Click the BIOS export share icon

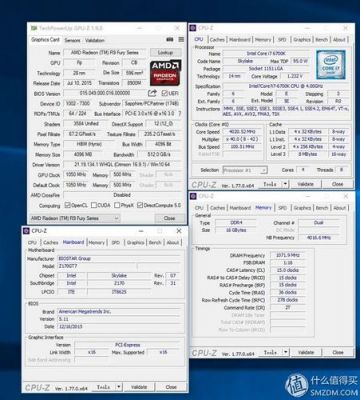click(152, 93)
